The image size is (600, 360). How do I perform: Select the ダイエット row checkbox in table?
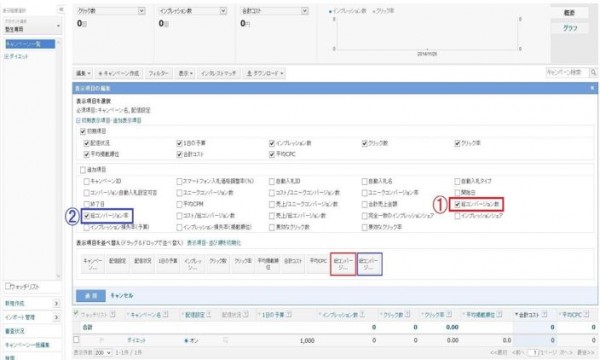click(76, 340)
